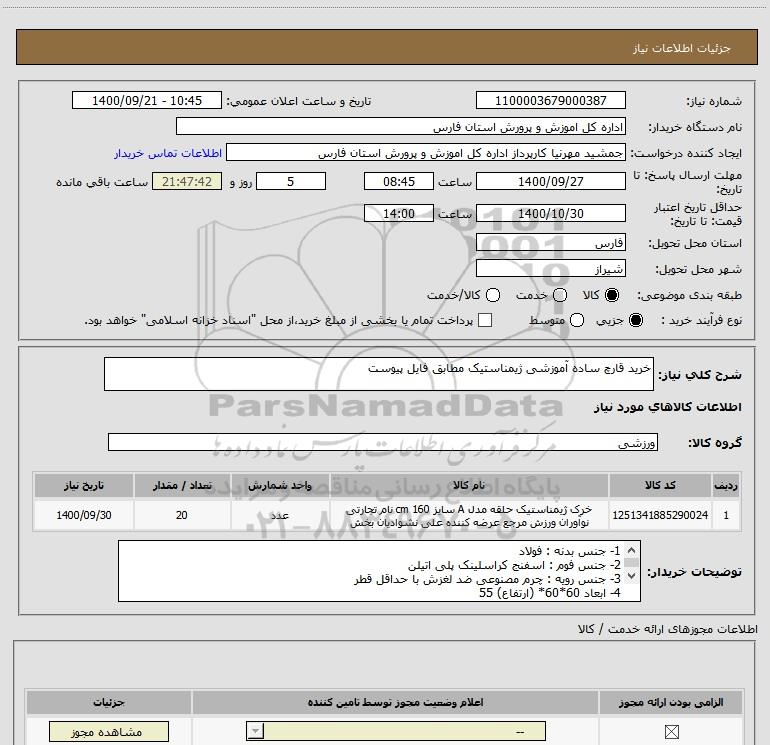The width and height of the screenshot is (770, 745).
Task: Toggle the اسناد خزانه اسلامی payment checkbox
Action: (x=485, y=320)
